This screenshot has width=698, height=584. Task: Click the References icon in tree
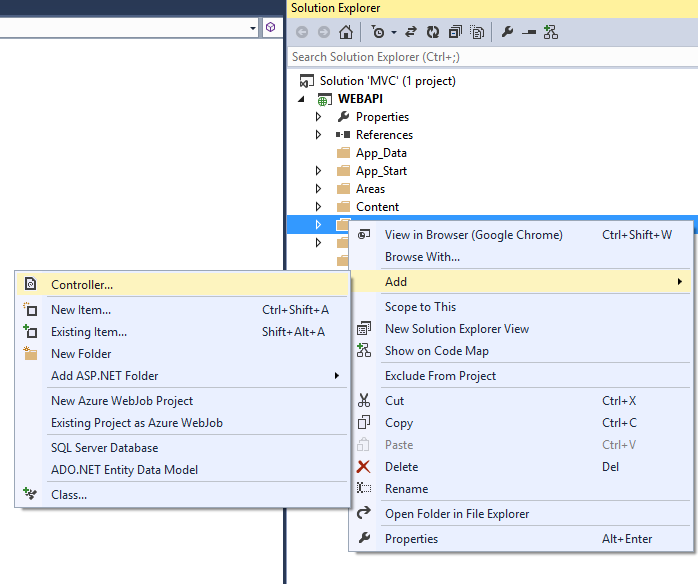343,134
